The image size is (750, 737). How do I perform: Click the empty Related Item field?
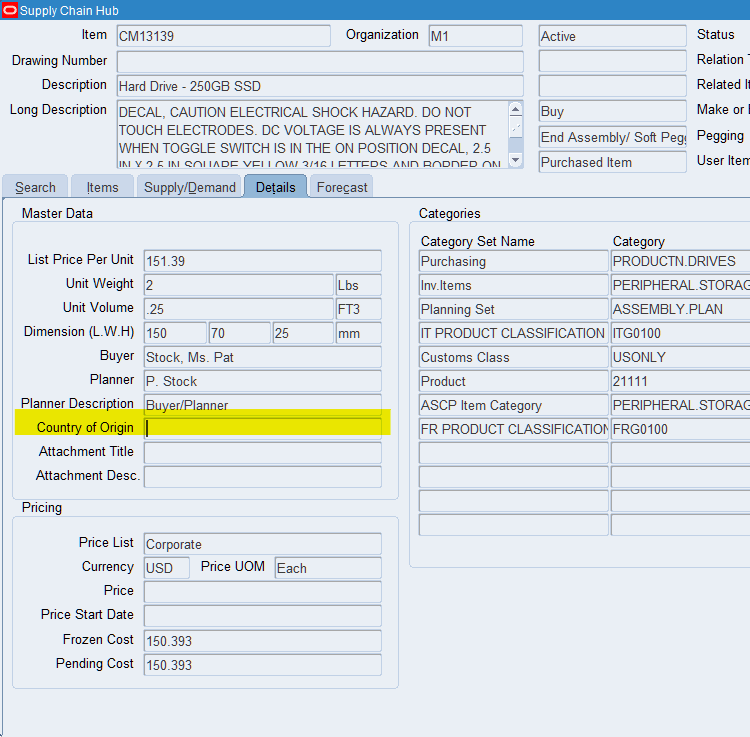[612, 86]
